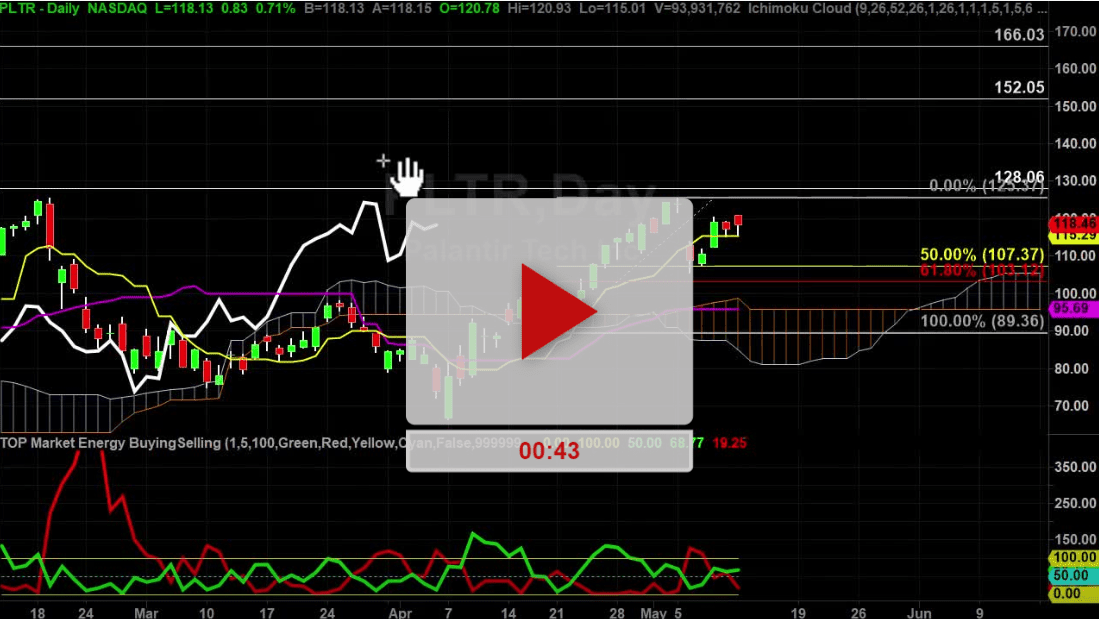Click the 26 date axis label
This screenshot has width=1099, height=619.
click(x=859, y=613)
